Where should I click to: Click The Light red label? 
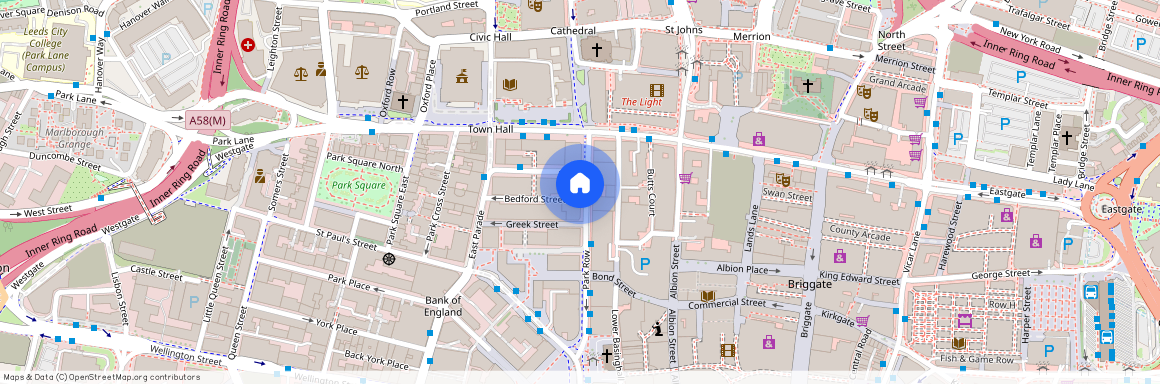coord(641,102)
